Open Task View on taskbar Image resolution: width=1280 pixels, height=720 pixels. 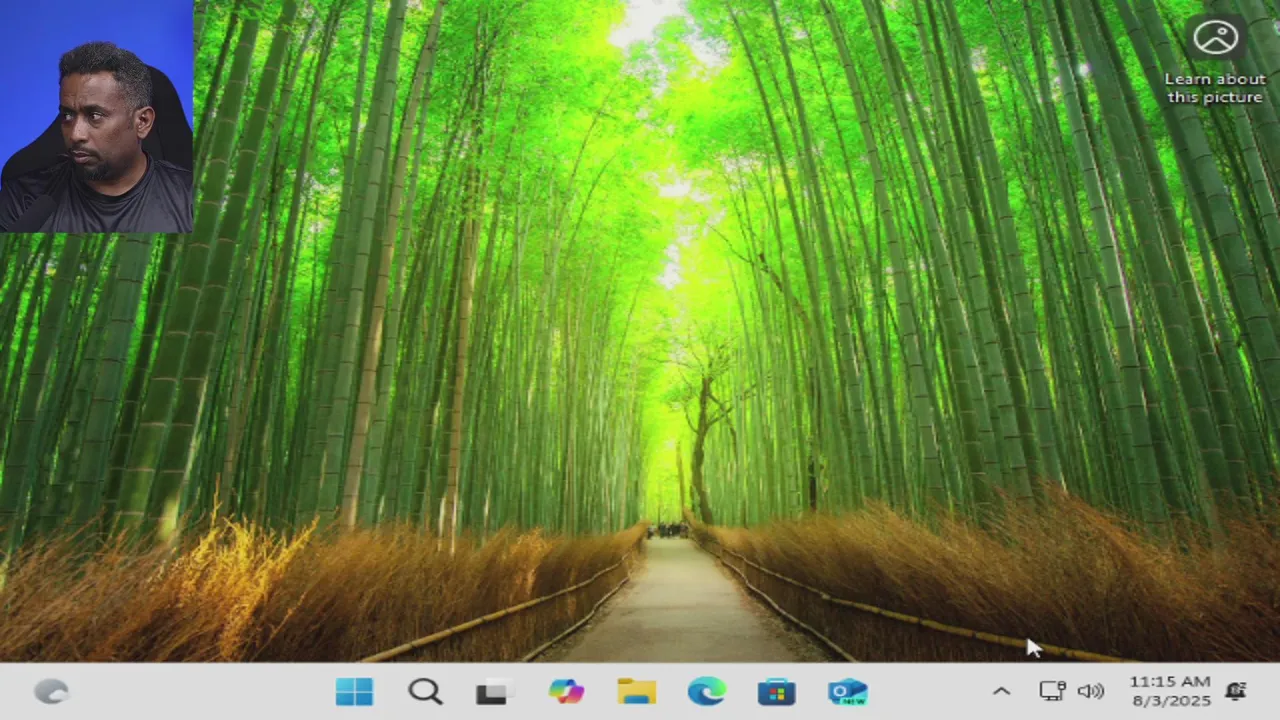click(x=494, y=692)
